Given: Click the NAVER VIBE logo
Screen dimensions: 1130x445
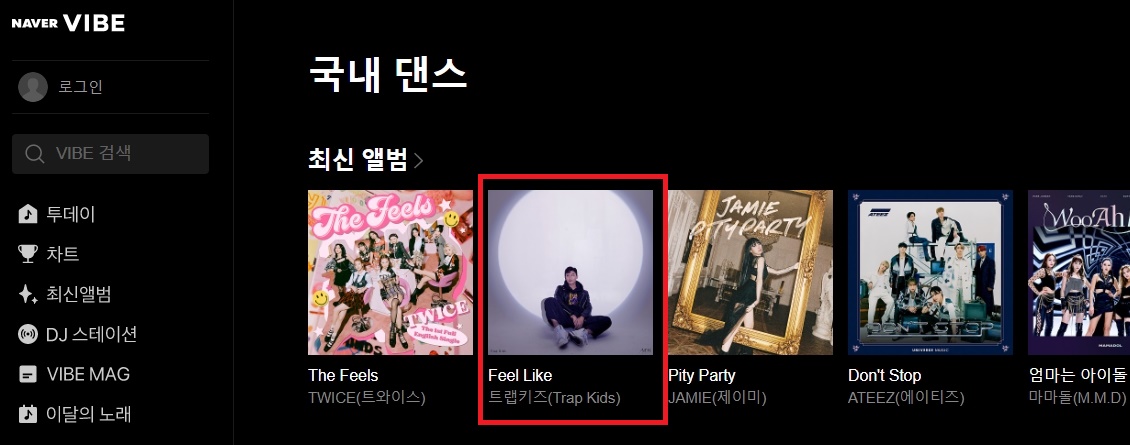Looking at the screenshot, I should 68,23.
